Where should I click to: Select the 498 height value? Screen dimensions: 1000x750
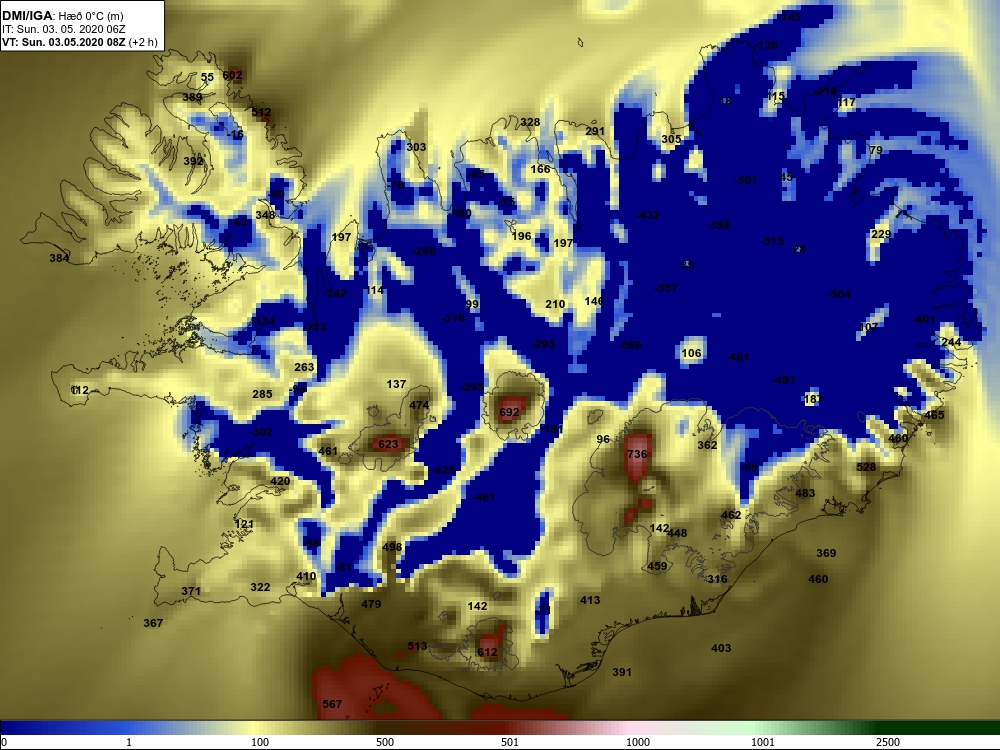(x=392, y=547)
